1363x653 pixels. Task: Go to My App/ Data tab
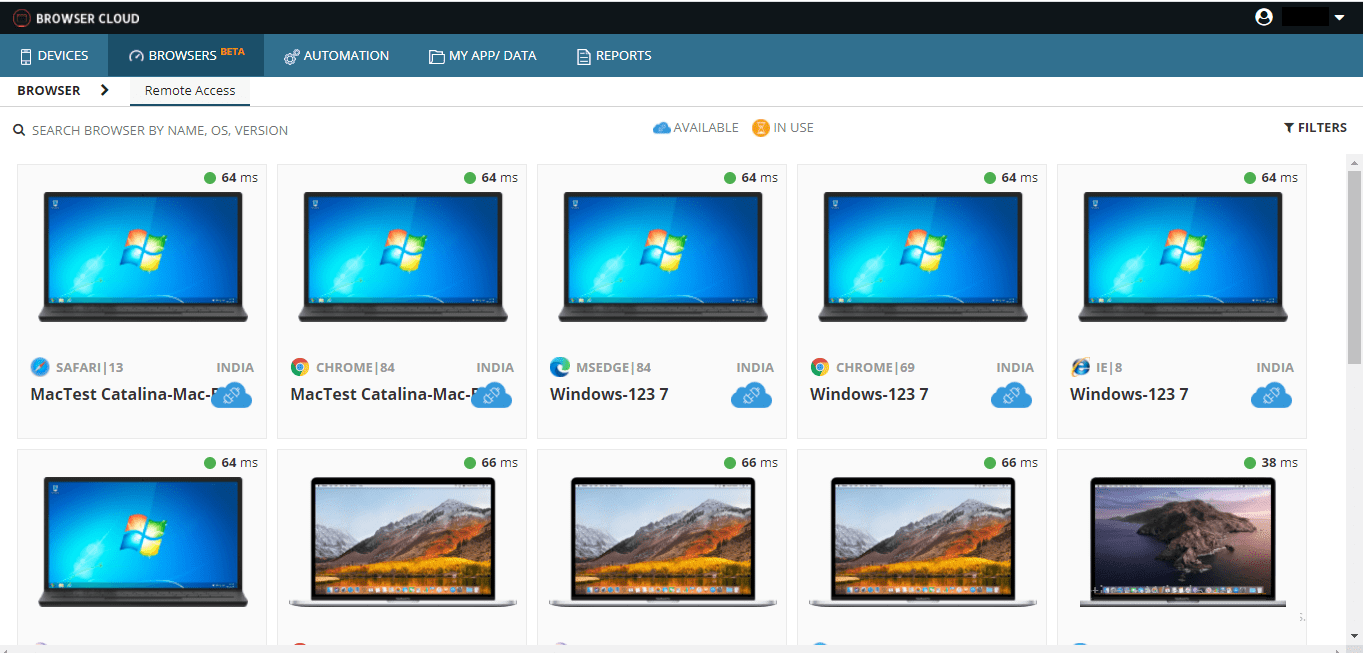point(482,56)
